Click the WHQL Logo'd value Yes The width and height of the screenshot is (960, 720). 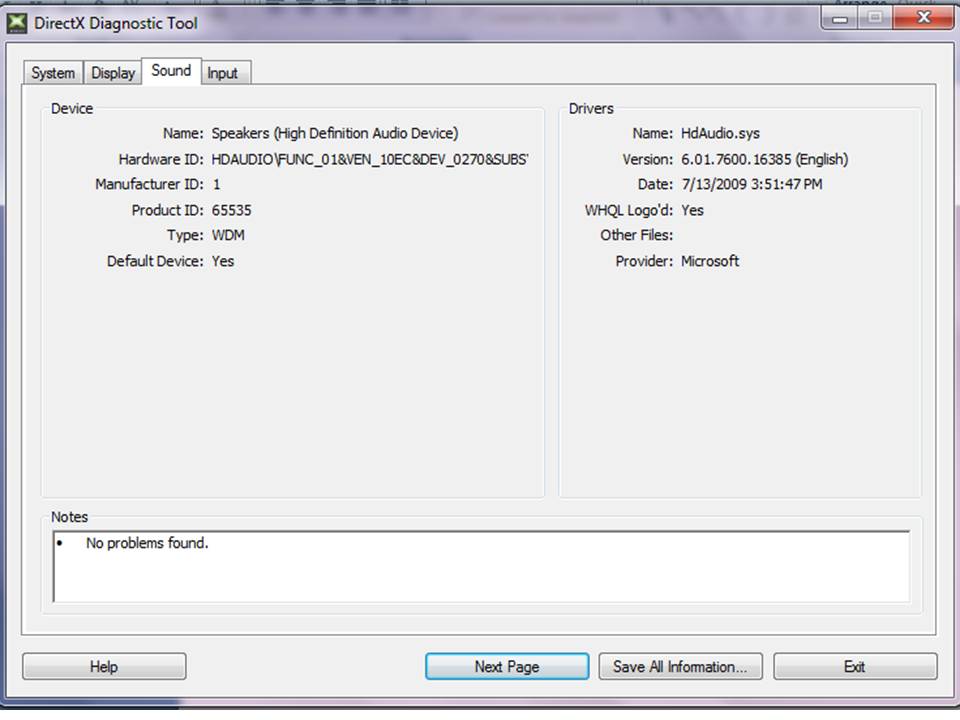692,210
